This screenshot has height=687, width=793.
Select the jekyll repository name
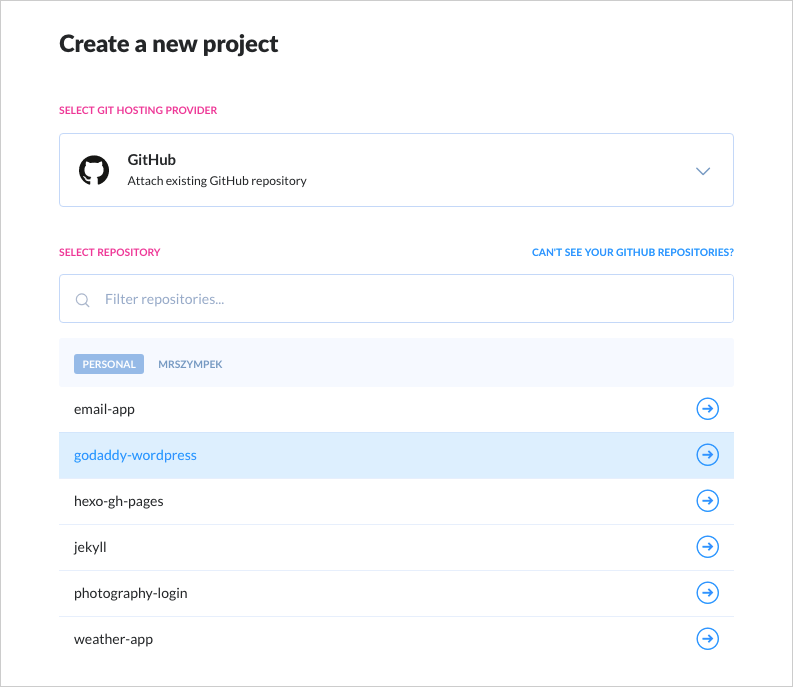(x=90, y=547)
